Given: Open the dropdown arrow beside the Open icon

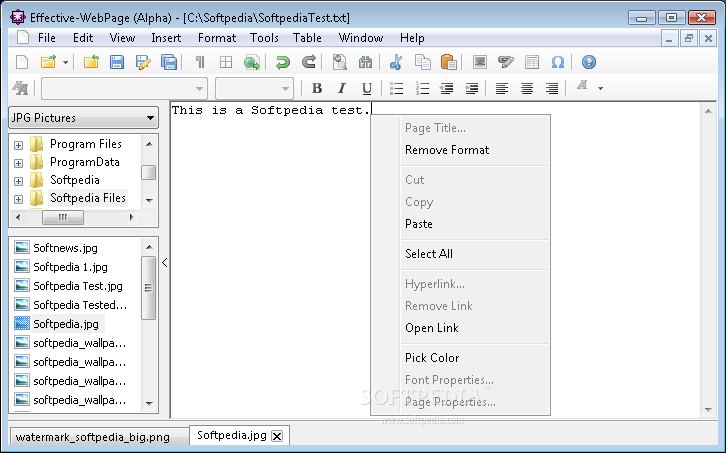Looking at the screenshot, I should (x=65, y=62).
